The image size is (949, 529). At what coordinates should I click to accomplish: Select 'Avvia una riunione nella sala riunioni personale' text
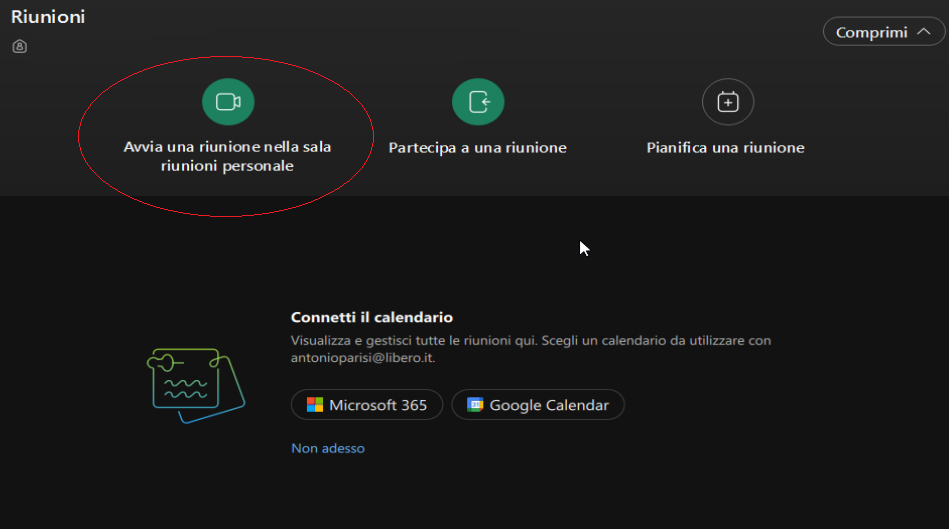click(227, 156)
